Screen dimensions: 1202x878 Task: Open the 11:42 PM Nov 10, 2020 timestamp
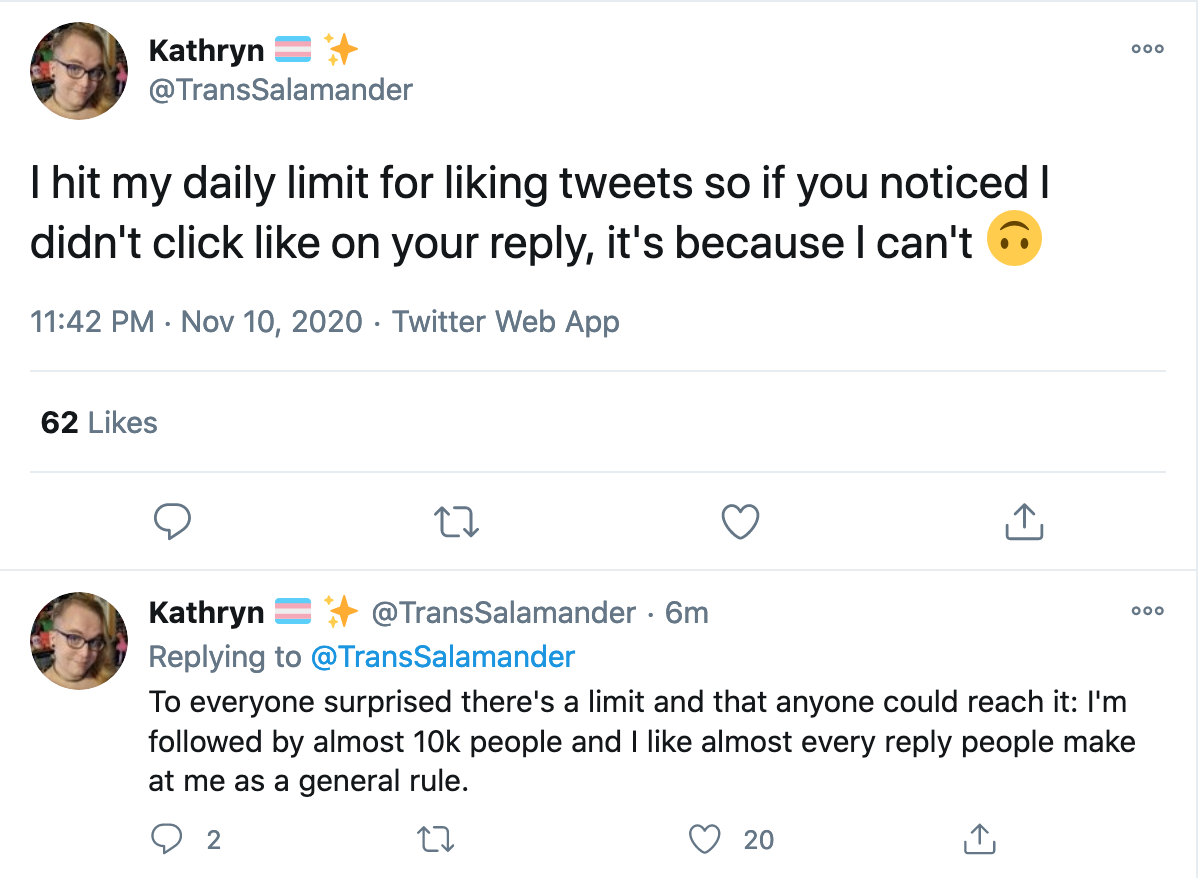[x=196, y=322]
